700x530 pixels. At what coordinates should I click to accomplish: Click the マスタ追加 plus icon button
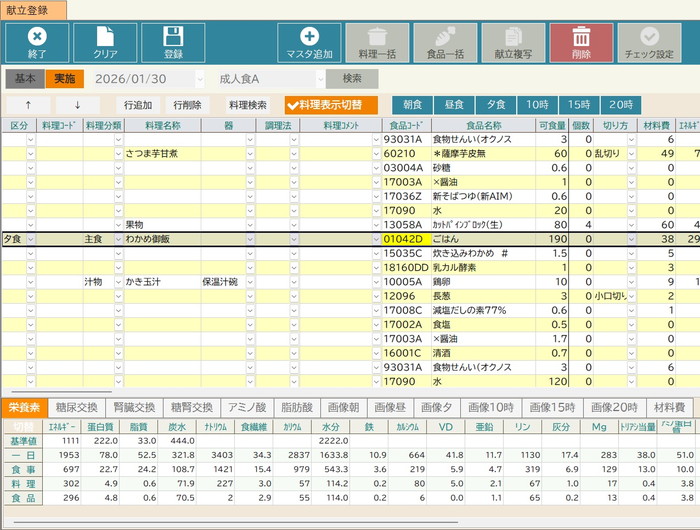pos(309,43)
